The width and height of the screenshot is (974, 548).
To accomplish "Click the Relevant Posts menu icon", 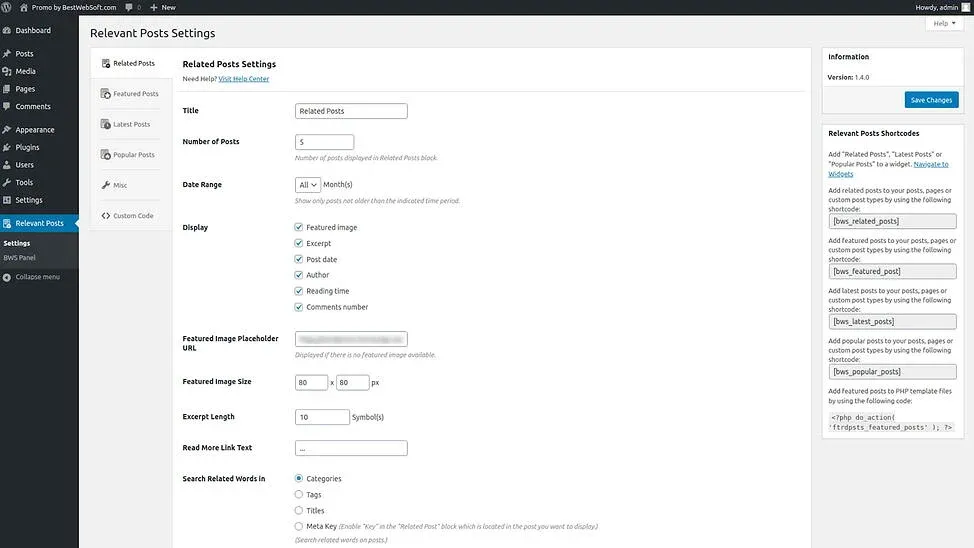I will tap(7, 223).
